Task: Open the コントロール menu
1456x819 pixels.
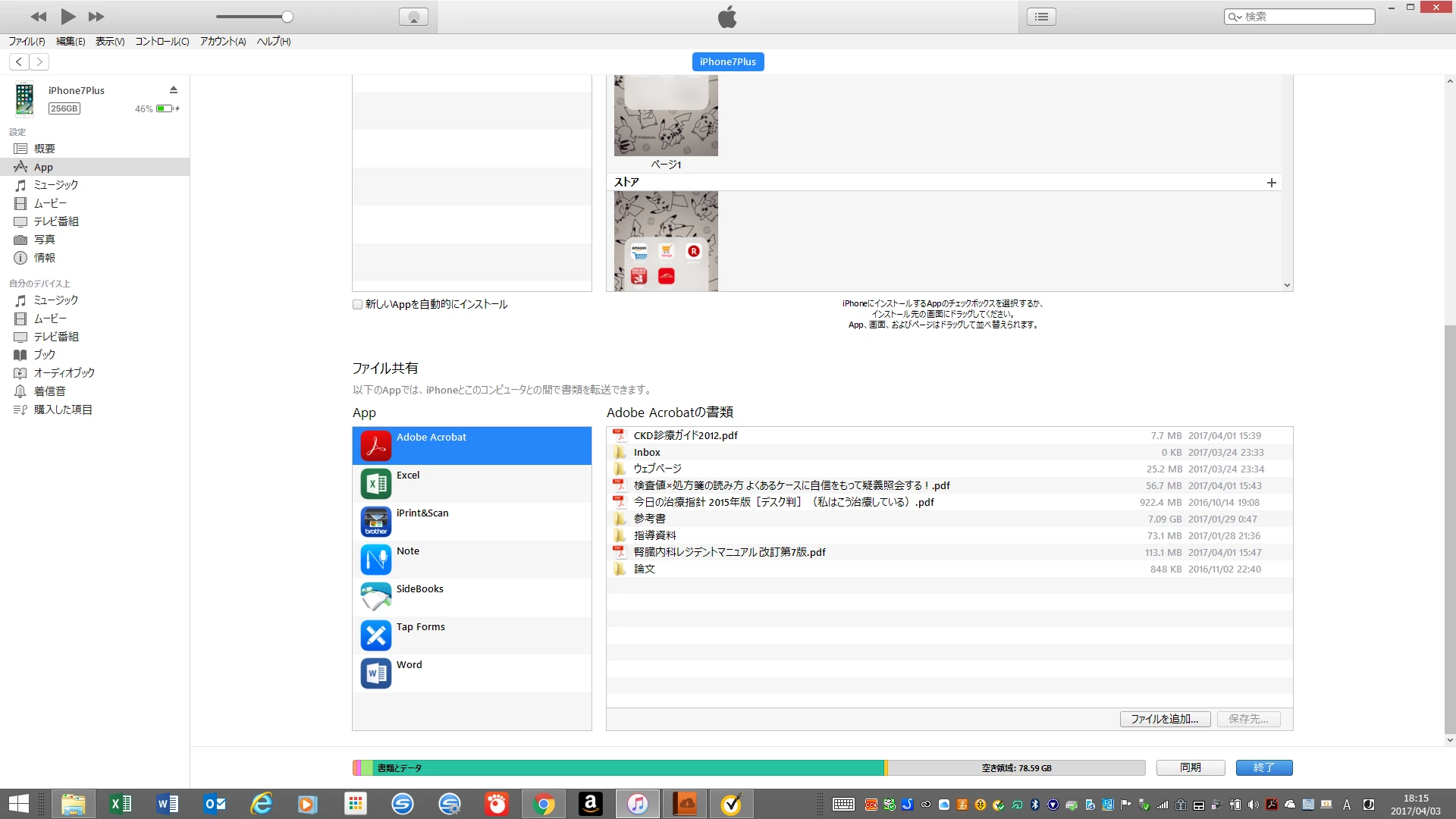Action: point(162,42)
